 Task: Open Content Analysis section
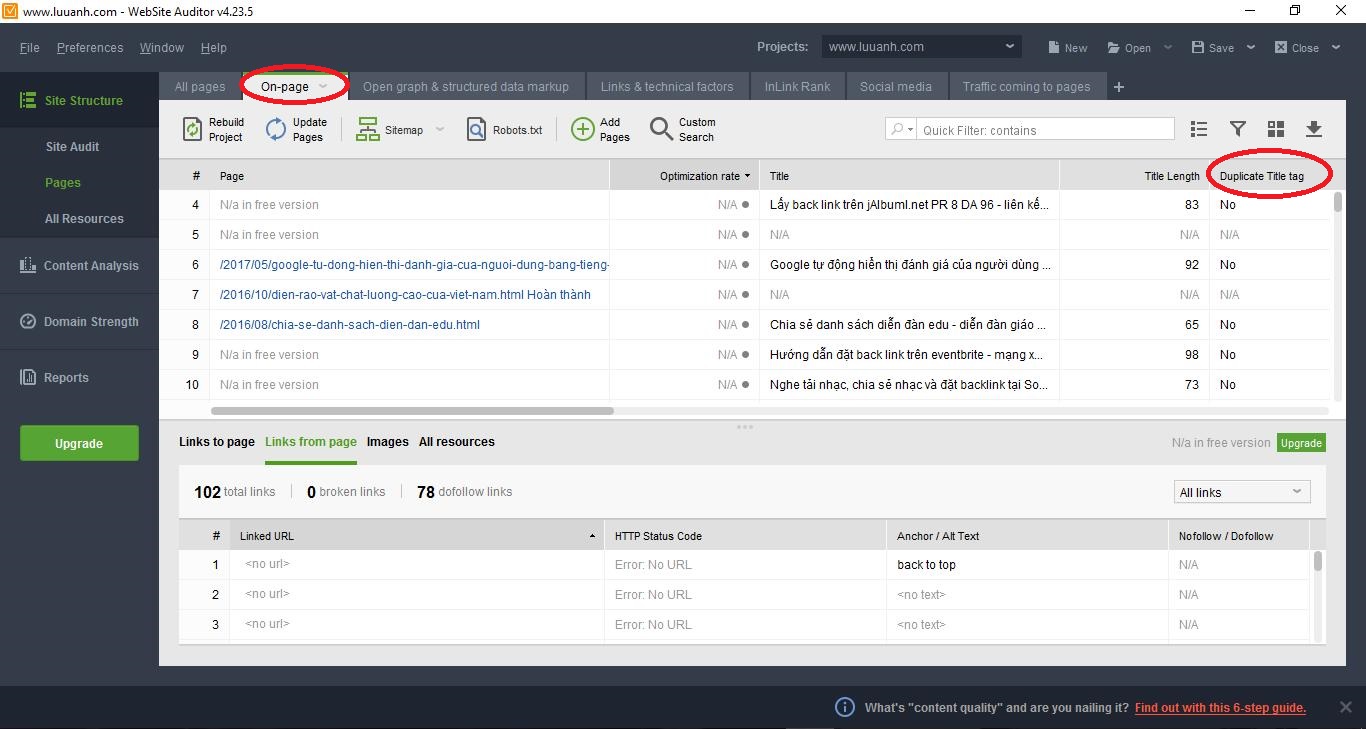79,265
